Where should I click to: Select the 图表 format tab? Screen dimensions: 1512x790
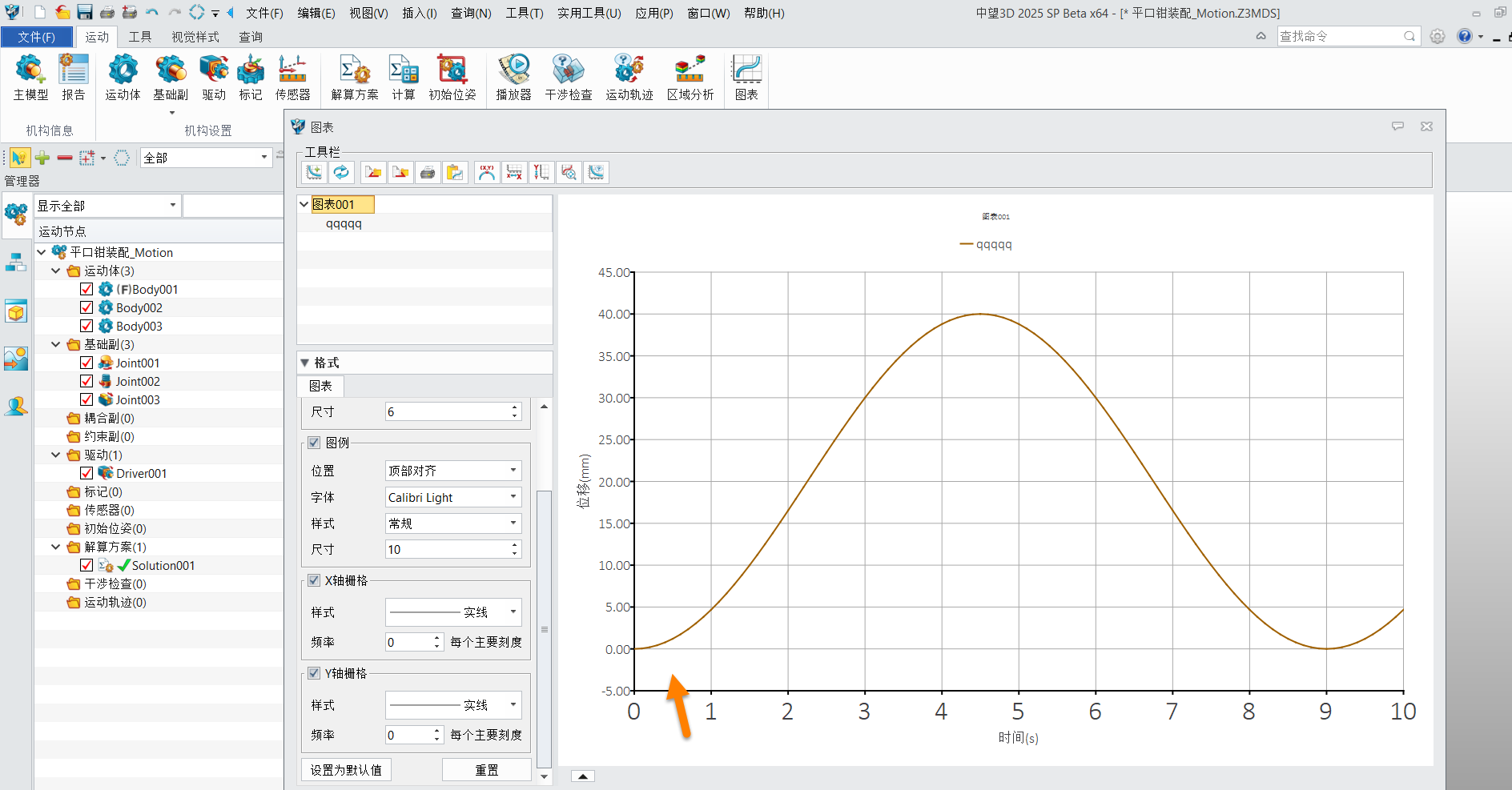click(321, 386)
